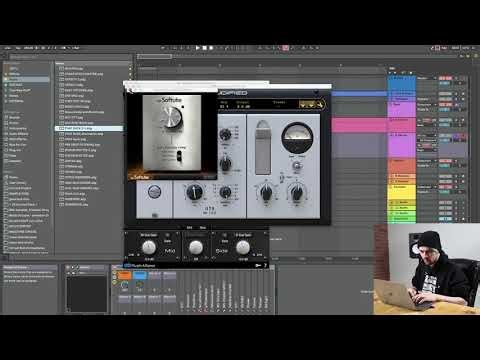Click the small round button below the VU meter
This screenshot has width=480, height=360.
point(296,166)
